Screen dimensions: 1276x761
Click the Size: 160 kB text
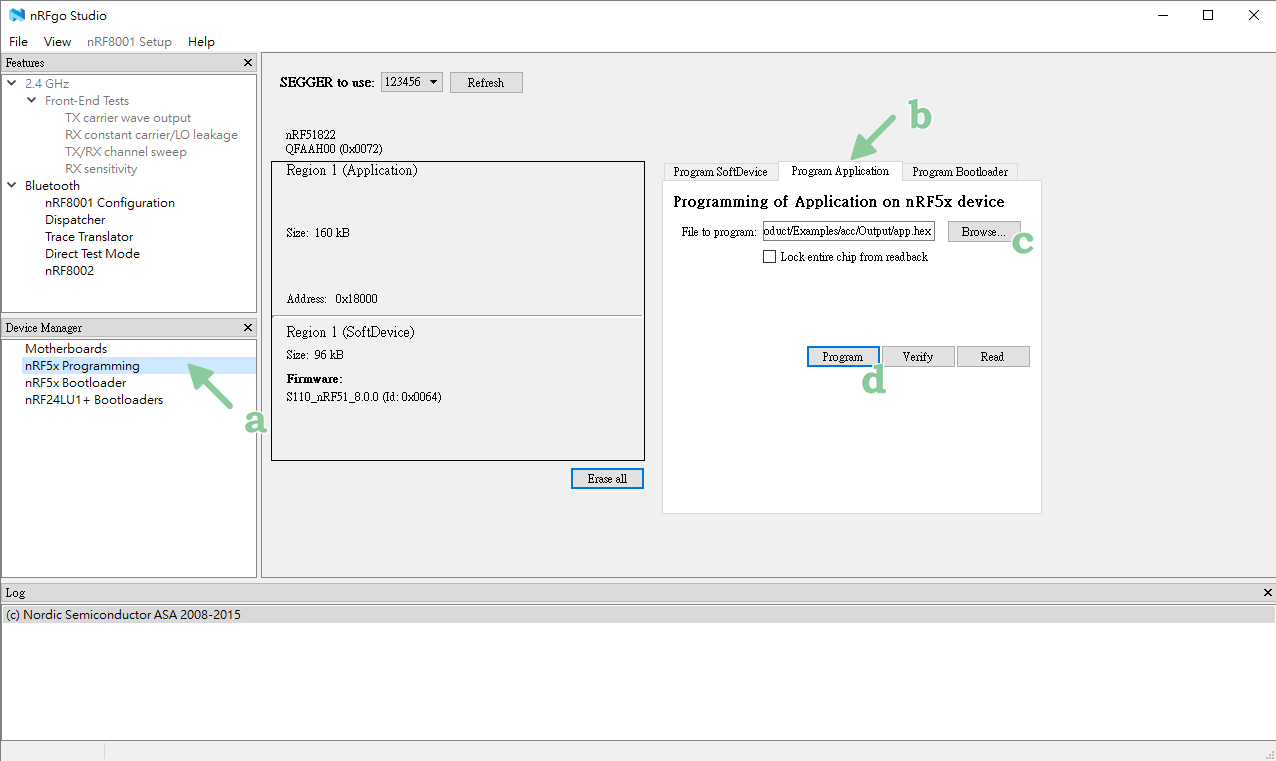(x=318, y=233)
